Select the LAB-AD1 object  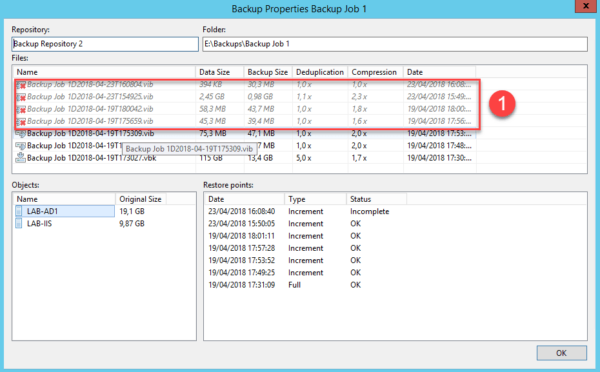click(42, 211)
